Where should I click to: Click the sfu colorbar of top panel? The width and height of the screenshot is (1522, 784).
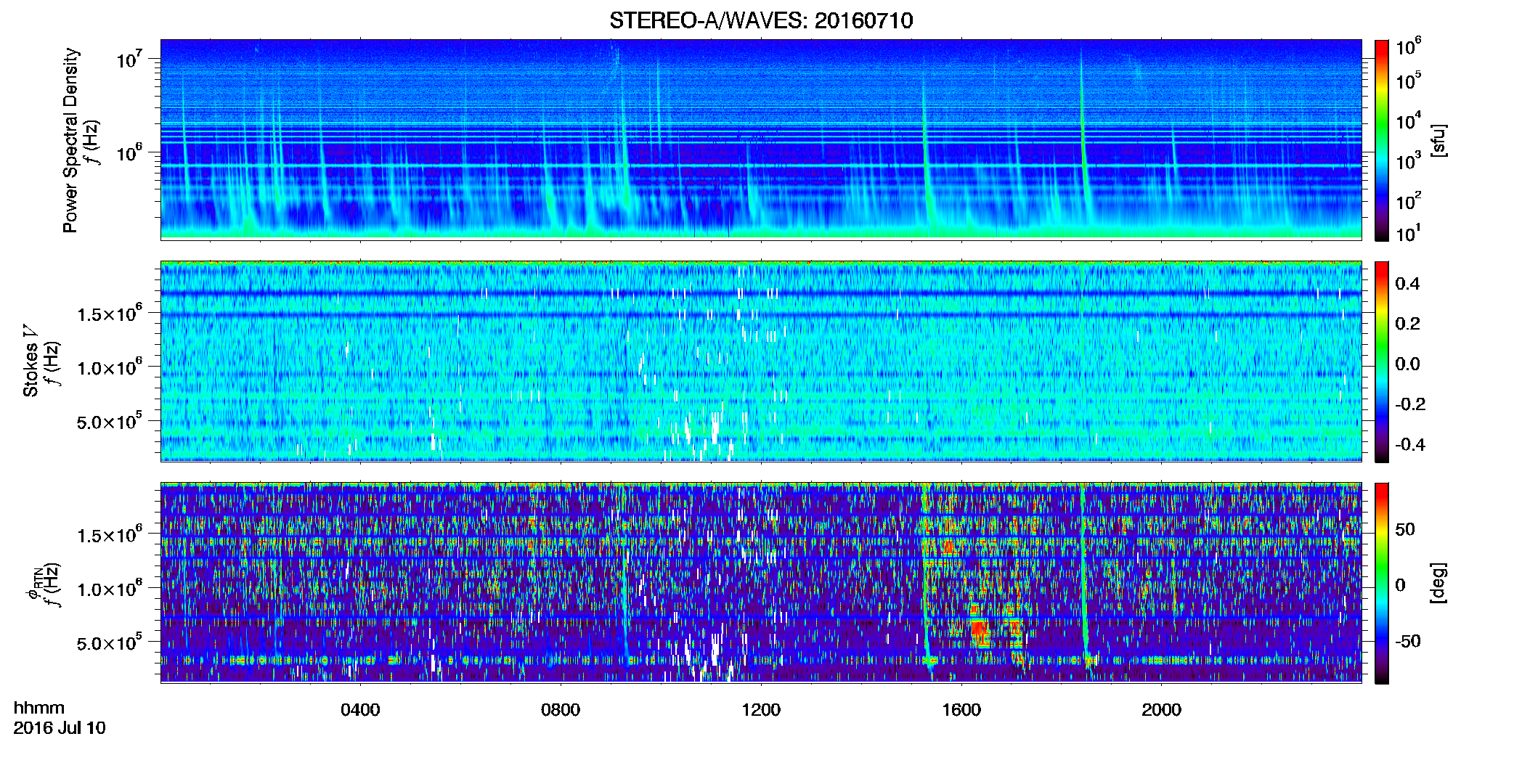click(x=1382, y=140)
